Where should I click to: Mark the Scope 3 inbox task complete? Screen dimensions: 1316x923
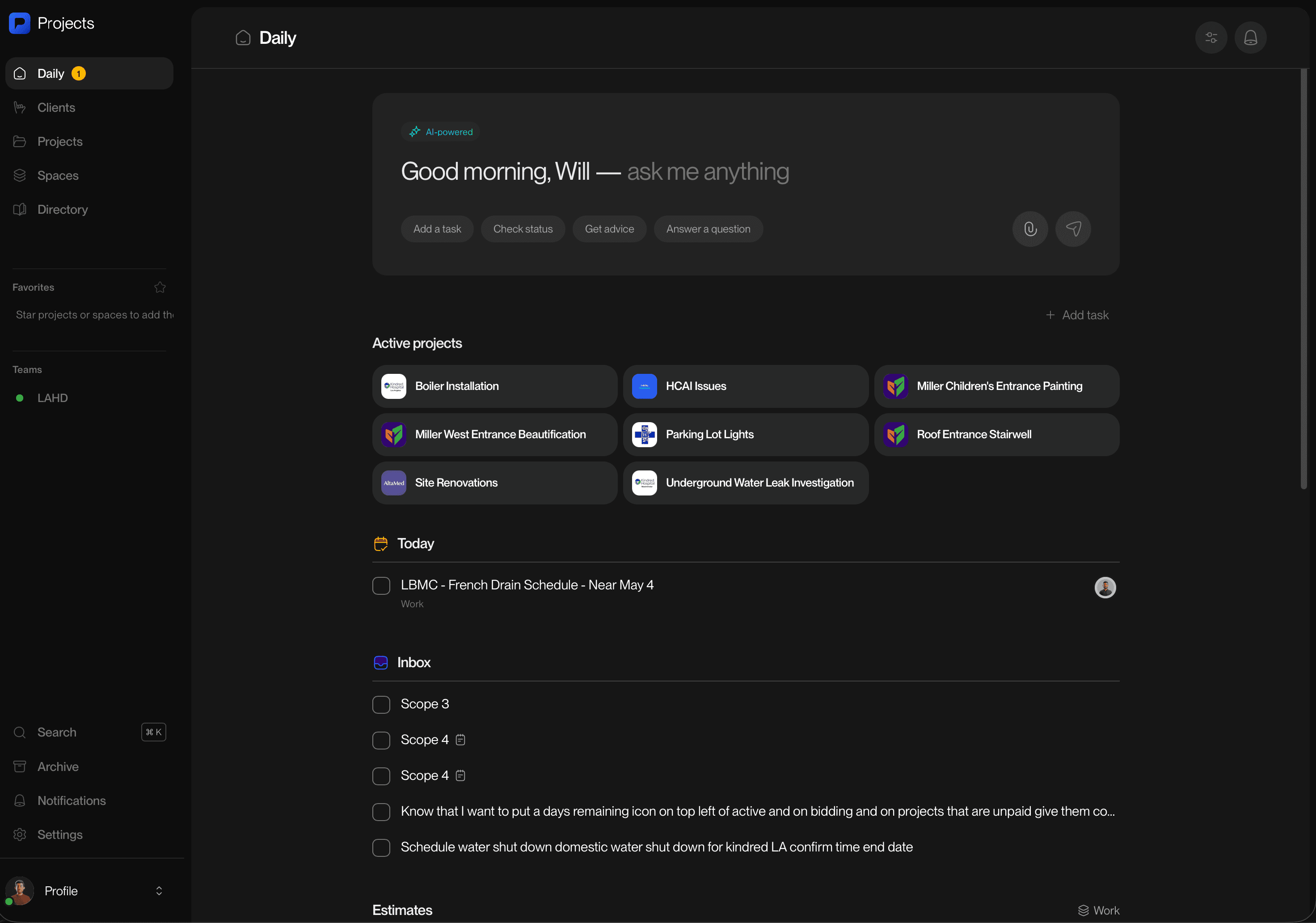(381, 705)
